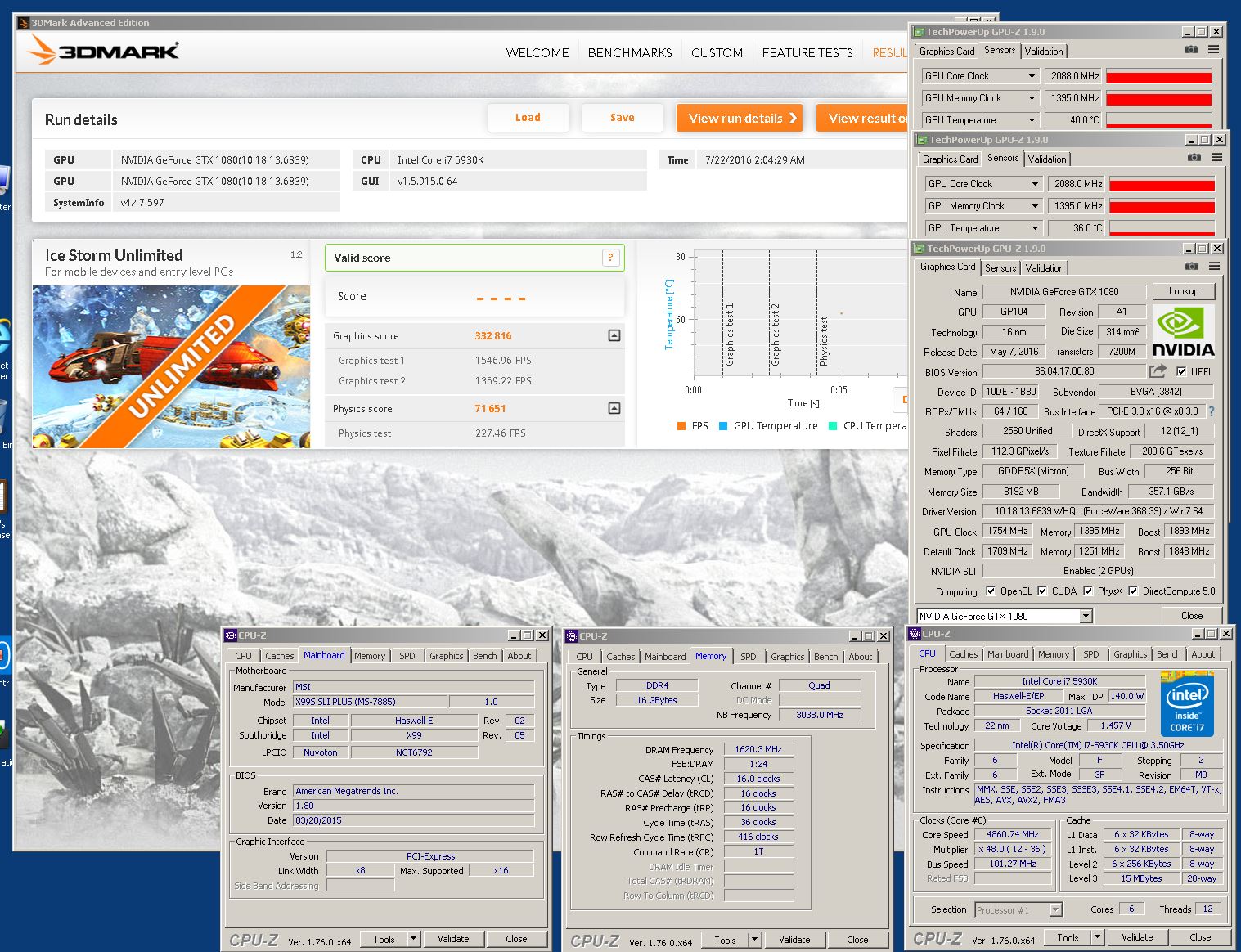Image resolution: width=1241 pixels, height=952 pixels.
Task: Click the 3DMark Advanced Edition title bar icon
Action: (x=23, y=23)
